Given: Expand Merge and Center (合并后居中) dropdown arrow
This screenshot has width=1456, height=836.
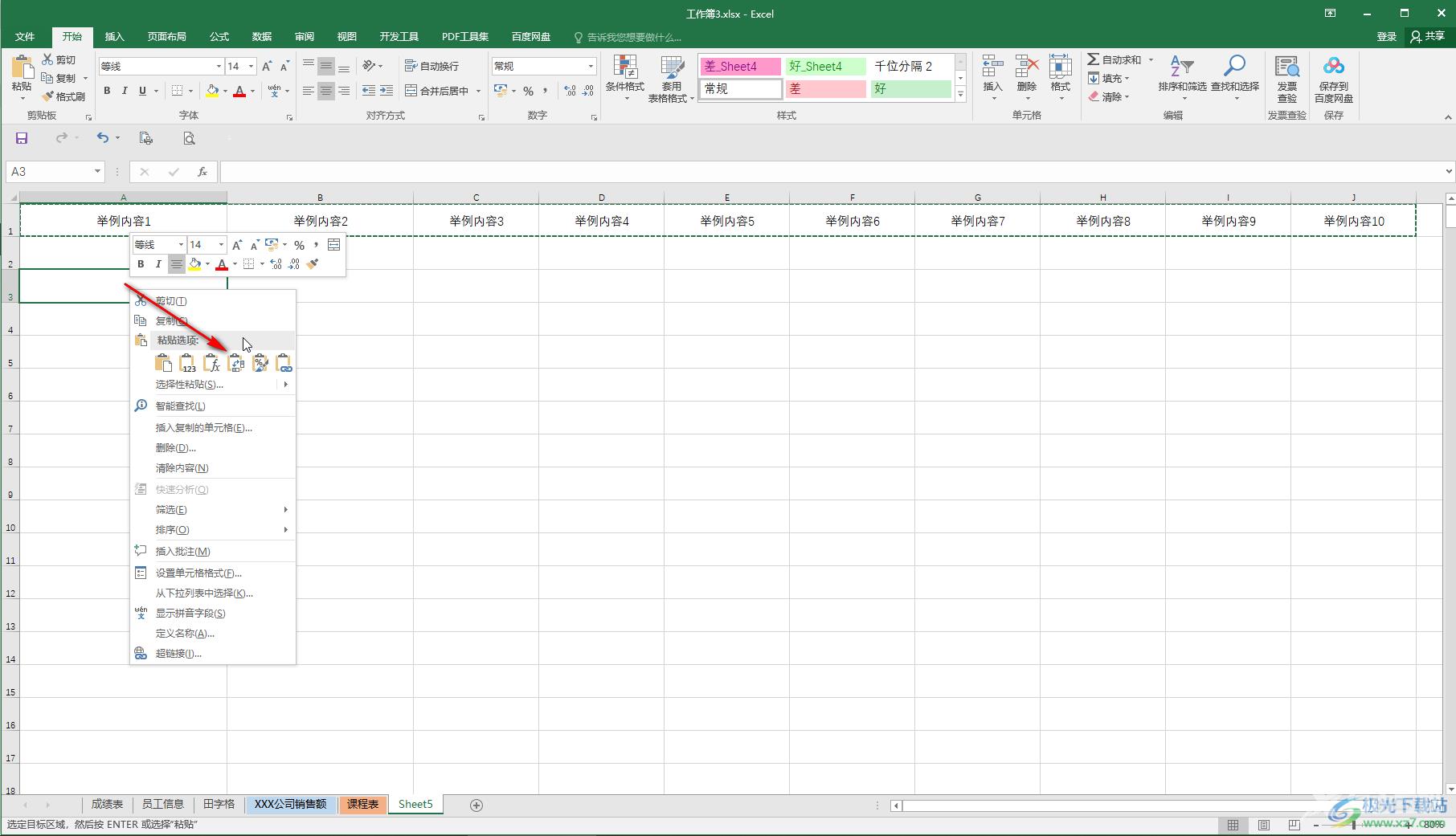Looking at the screenshot, I should click(478, 91).
